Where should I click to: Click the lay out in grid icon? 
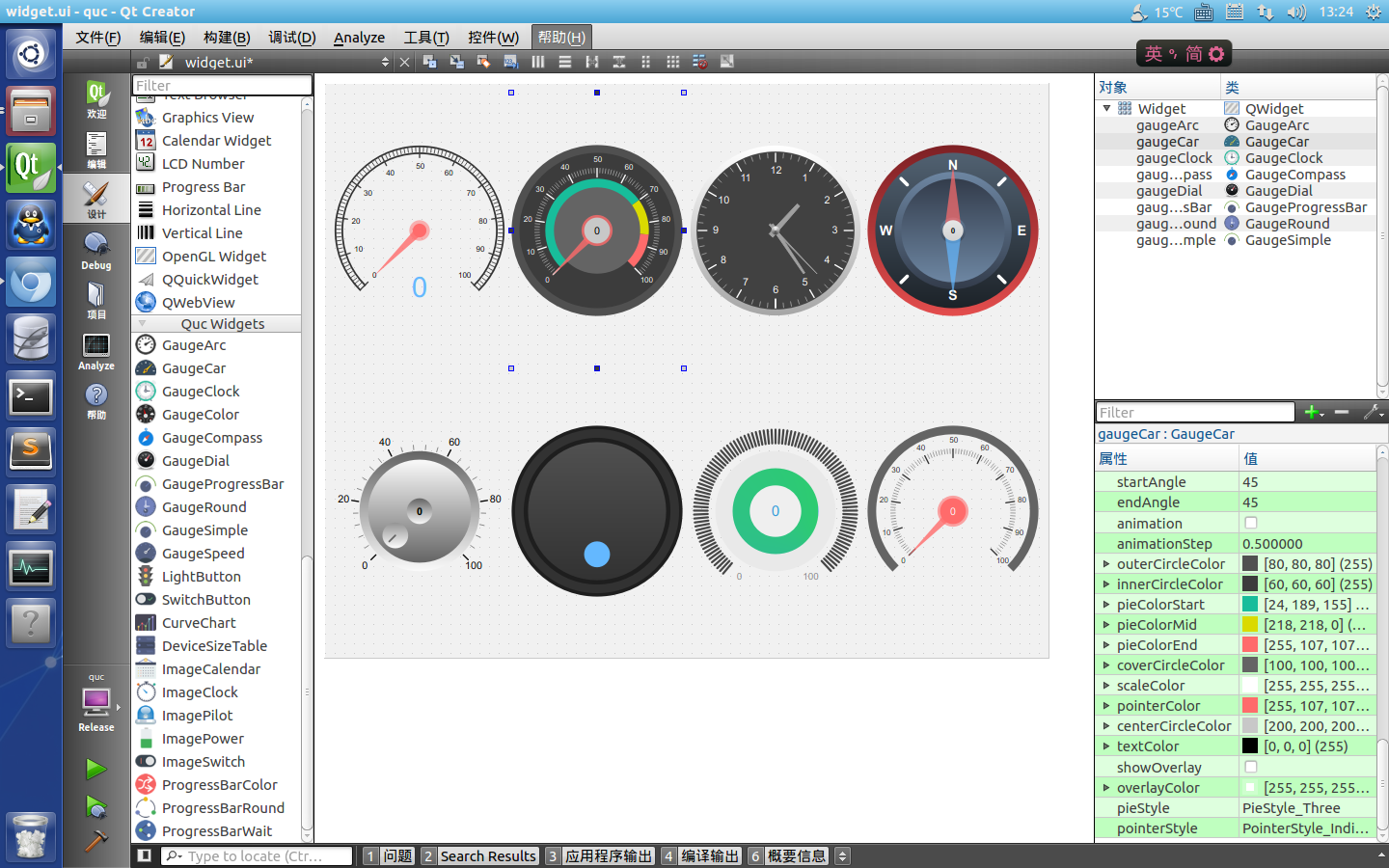click(673, 62)
